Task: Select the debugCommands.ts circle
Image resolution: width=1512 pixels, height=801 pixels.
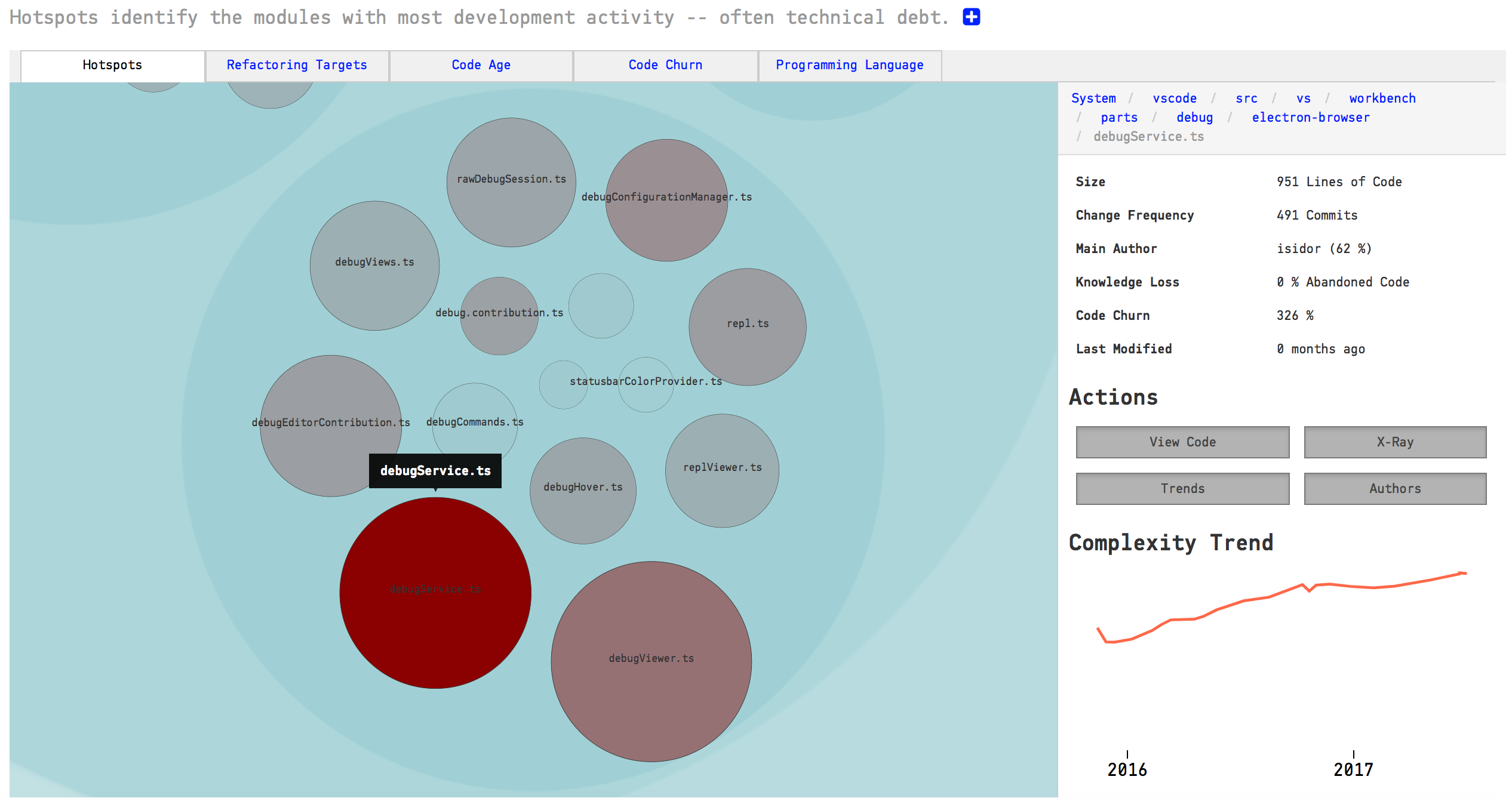Action: [x=475, y=426]
